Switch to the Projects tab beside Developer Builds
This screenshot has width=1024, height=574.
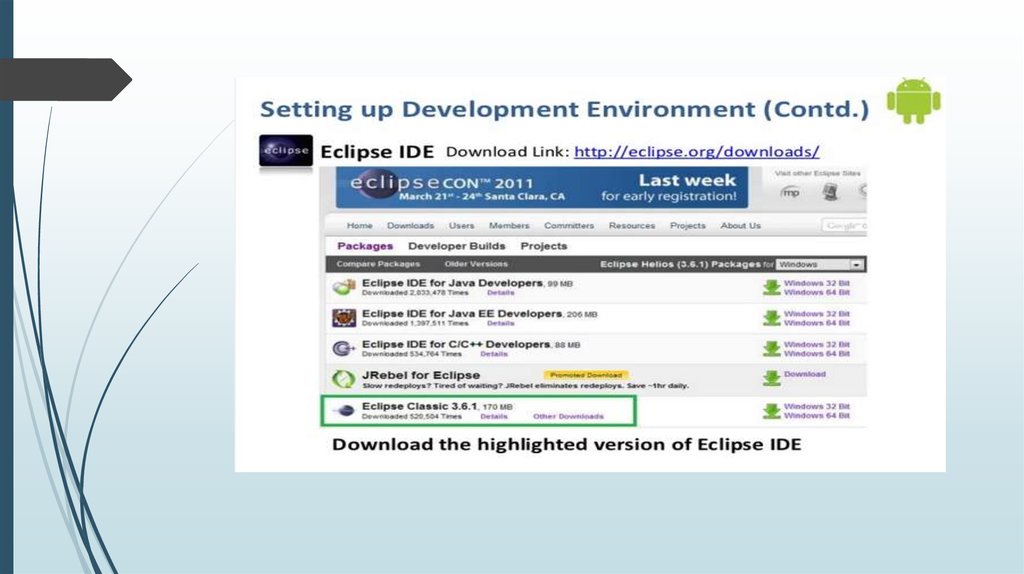[x=543, y=246]
